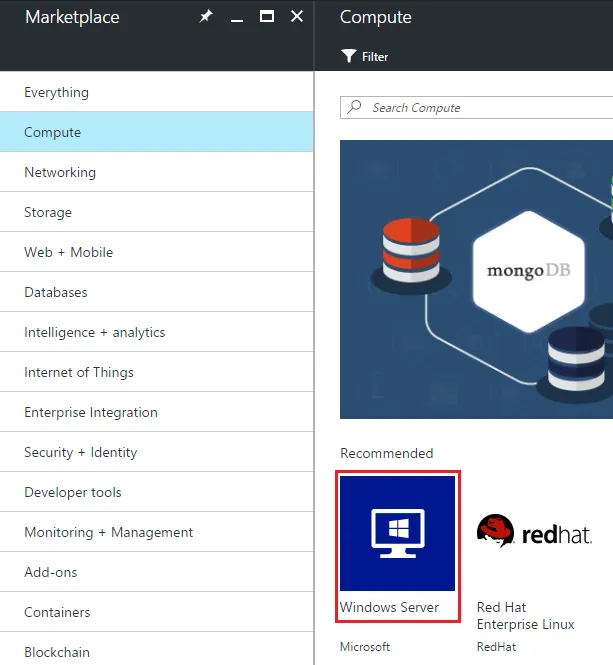
Task: Select the Blockchain category
Action: coord(157,649)
